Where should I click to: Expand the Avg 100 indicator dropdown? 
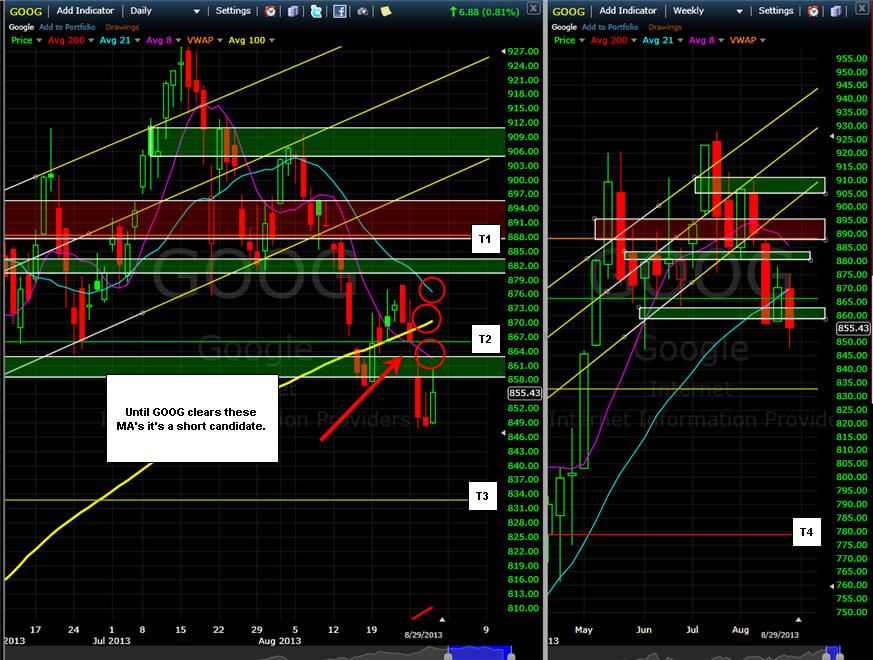272,41
